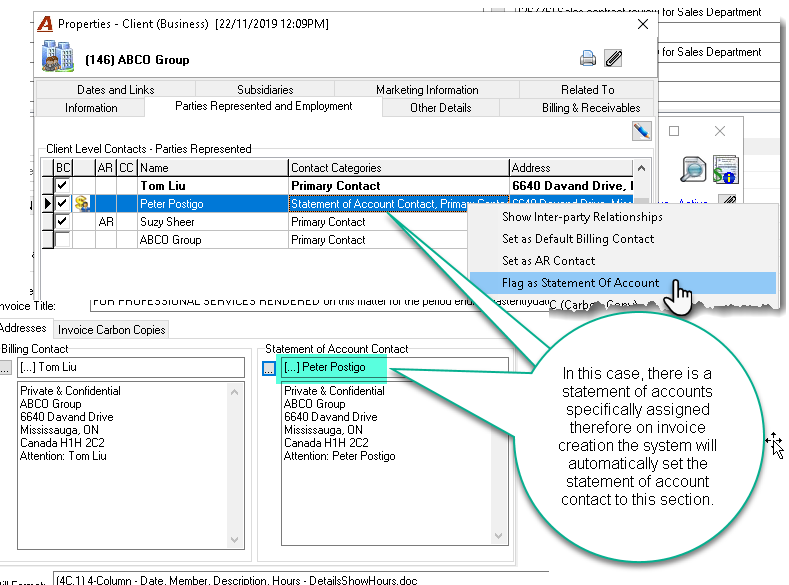Click the ABCO Group business client icon

coord(57,56)
